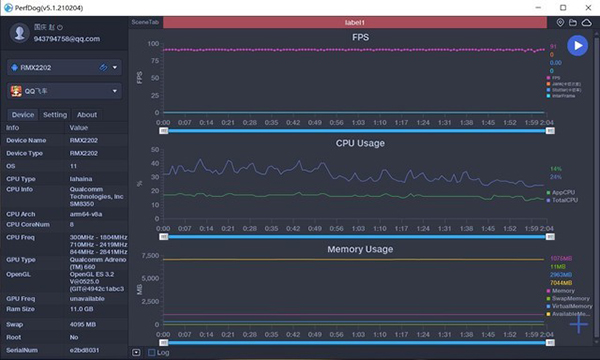
Task: Click the small panel icon beside Log
Action: (136, 352)
